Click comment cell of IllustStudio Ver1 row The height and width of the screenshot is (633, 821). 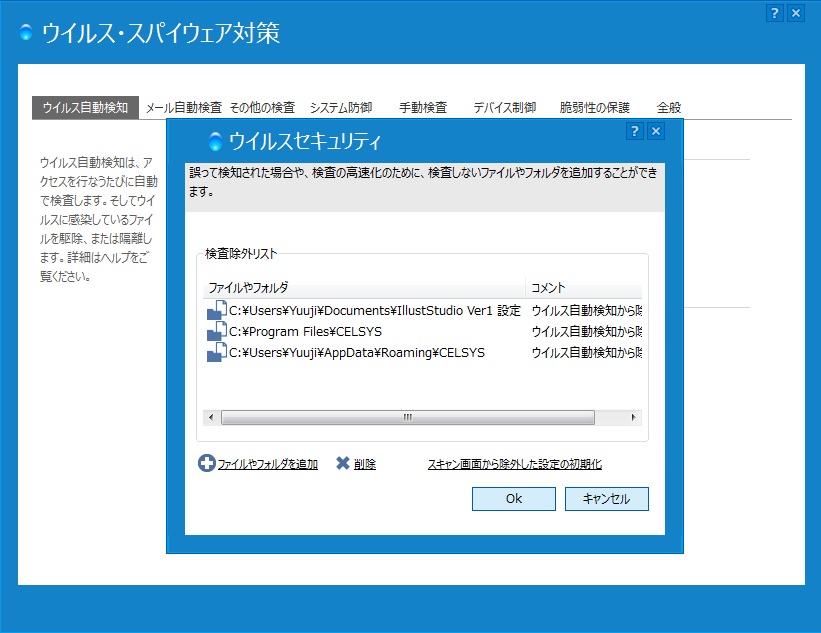pos(586,310)
